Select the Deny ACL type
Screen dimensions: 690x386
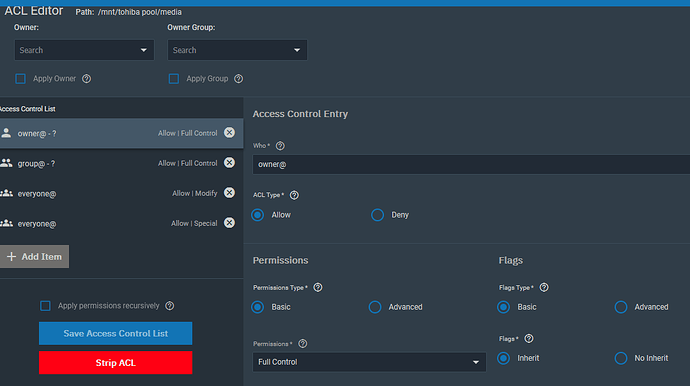[x=378, y=215]
